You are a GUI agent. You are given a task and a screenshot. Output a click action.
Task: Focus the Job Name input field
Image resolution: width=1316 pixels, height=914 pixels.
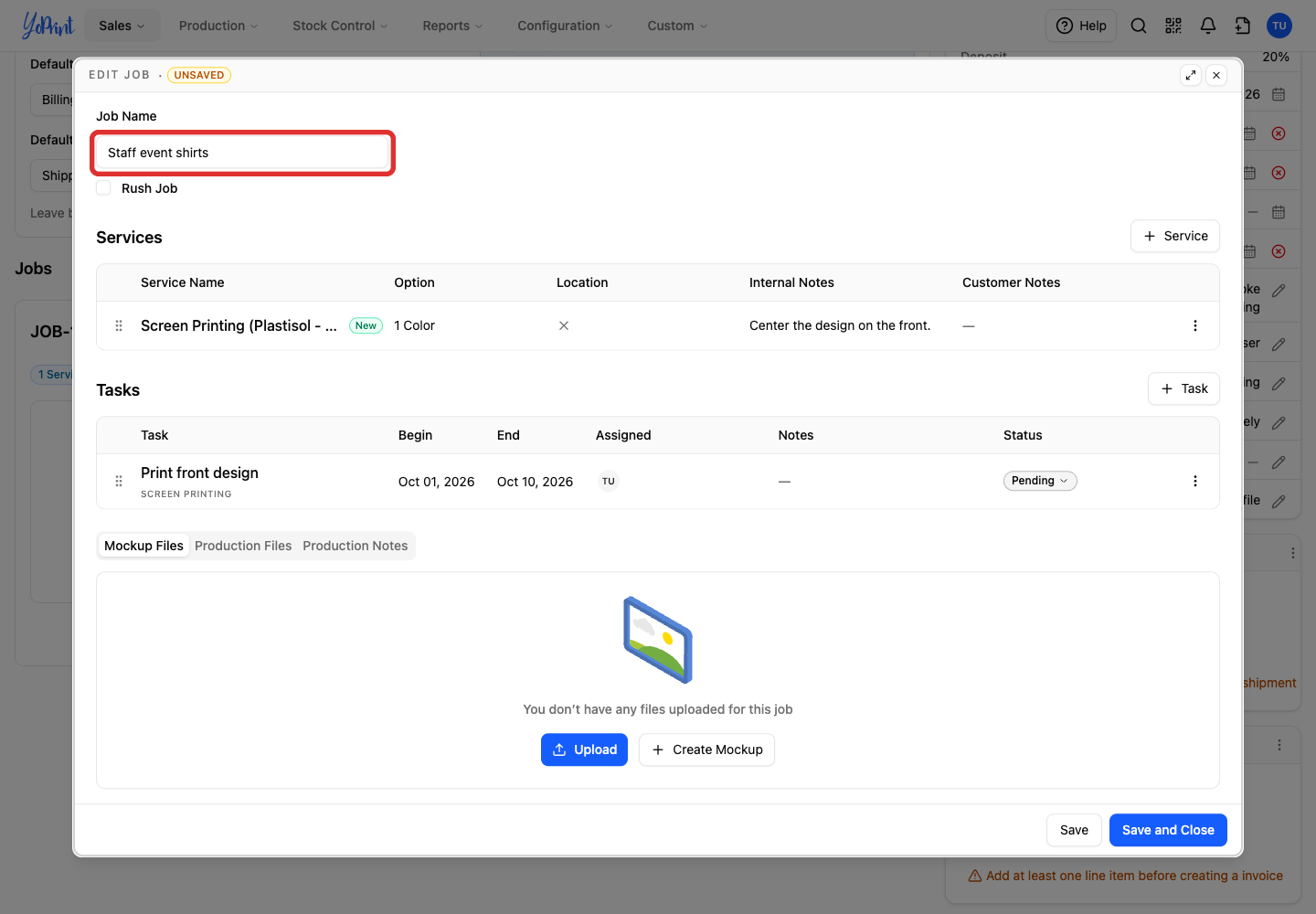tap(243, 153)
